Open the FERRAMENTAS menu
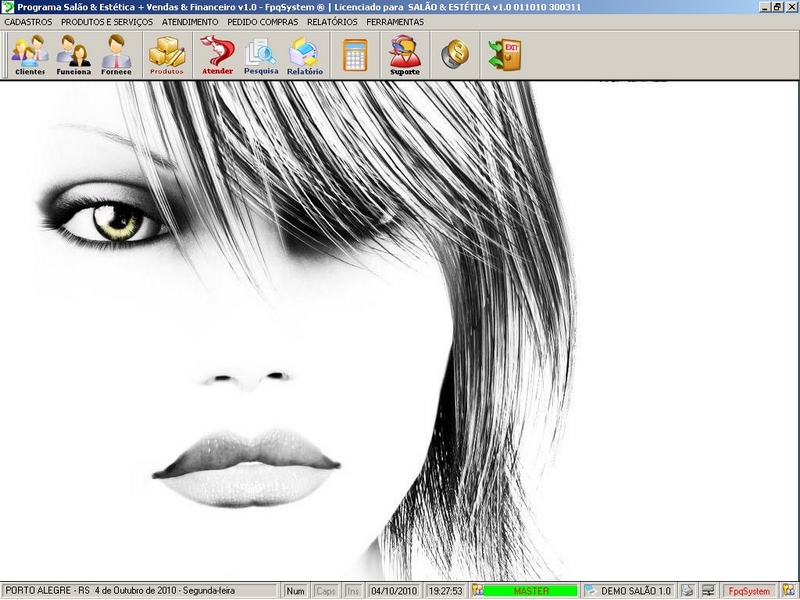Viewport: 800px width, 600px height. (x=395, y=22)
